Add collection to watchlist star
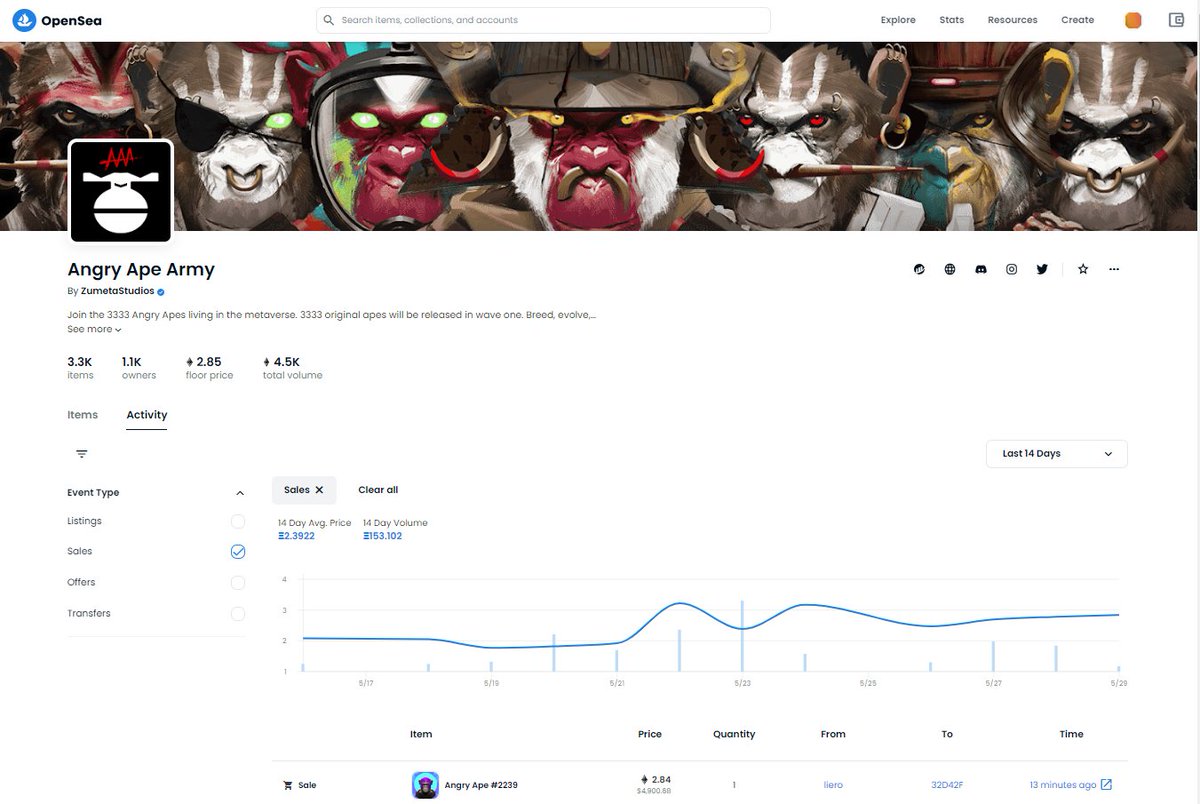This screenshot has height=804, width=1200. (1083, 269)
